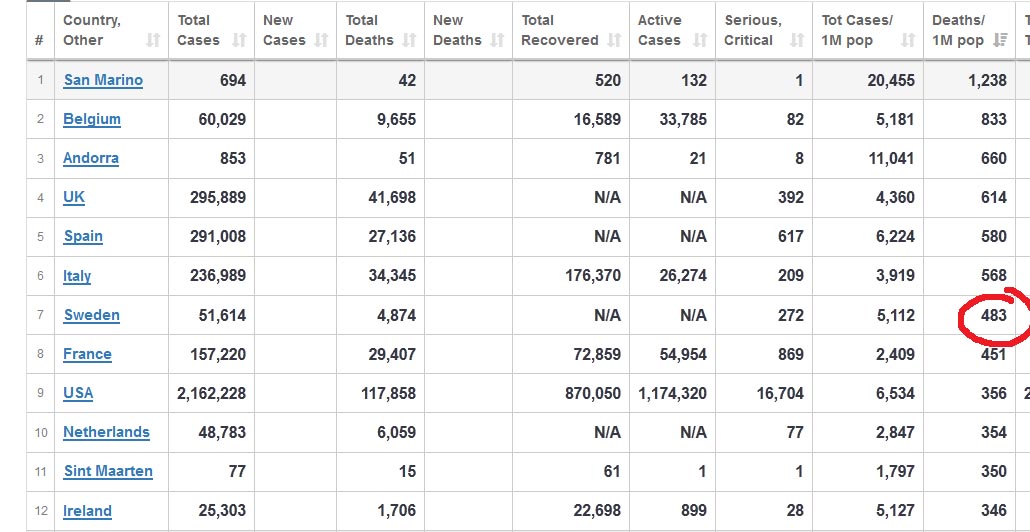The width and height of the screenshot is (1030, 532).
Task: Click descending sort icon in Deaths/1M pop header
Action: (x=998, y=40)
